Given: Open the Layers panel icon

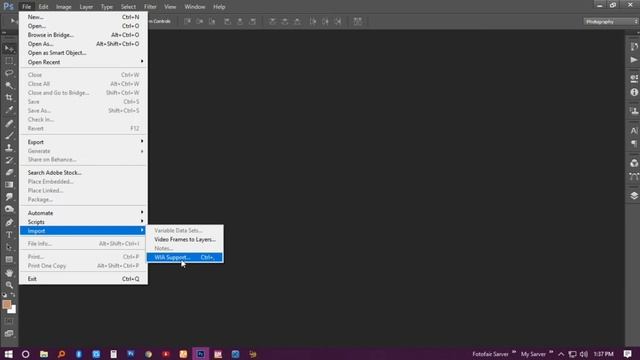Looking at the screenshot, I should 633,196.
